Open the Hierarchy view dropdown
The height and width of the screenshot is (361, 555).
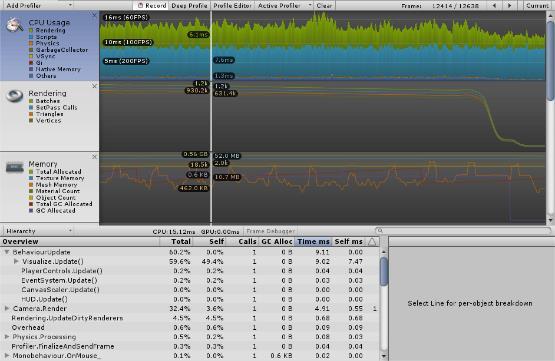pyautogui.click(x=38, y=231)
